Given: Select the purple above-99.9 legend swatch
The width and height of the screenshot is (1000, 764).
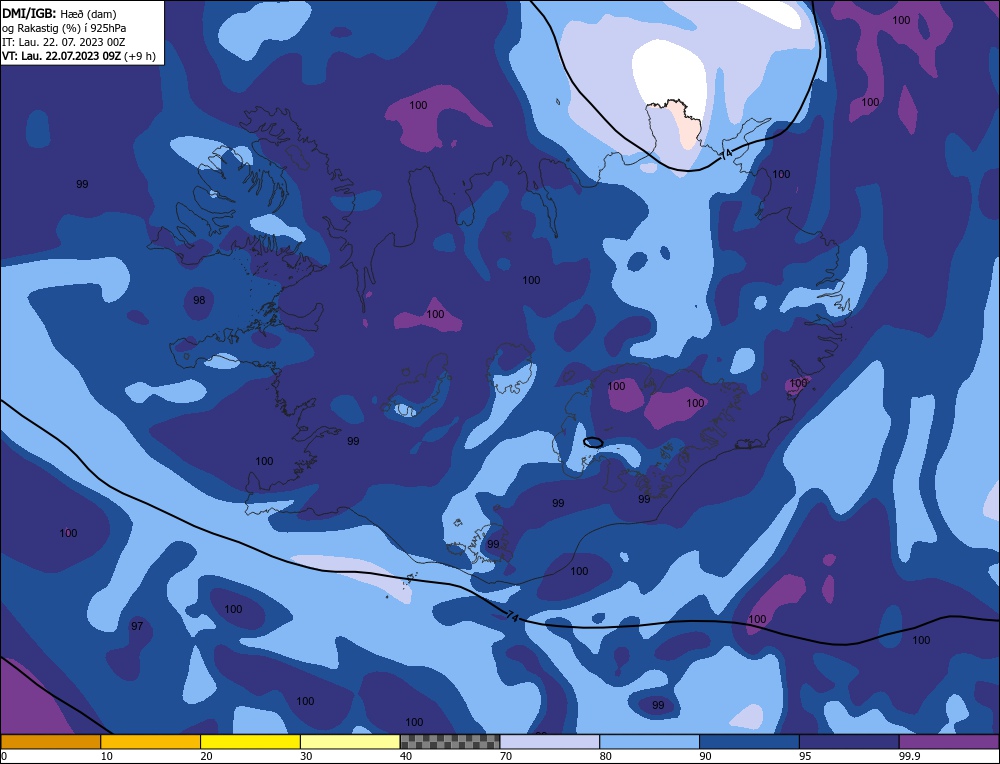Looking at the screenshot, I should (x=949, y=742).
